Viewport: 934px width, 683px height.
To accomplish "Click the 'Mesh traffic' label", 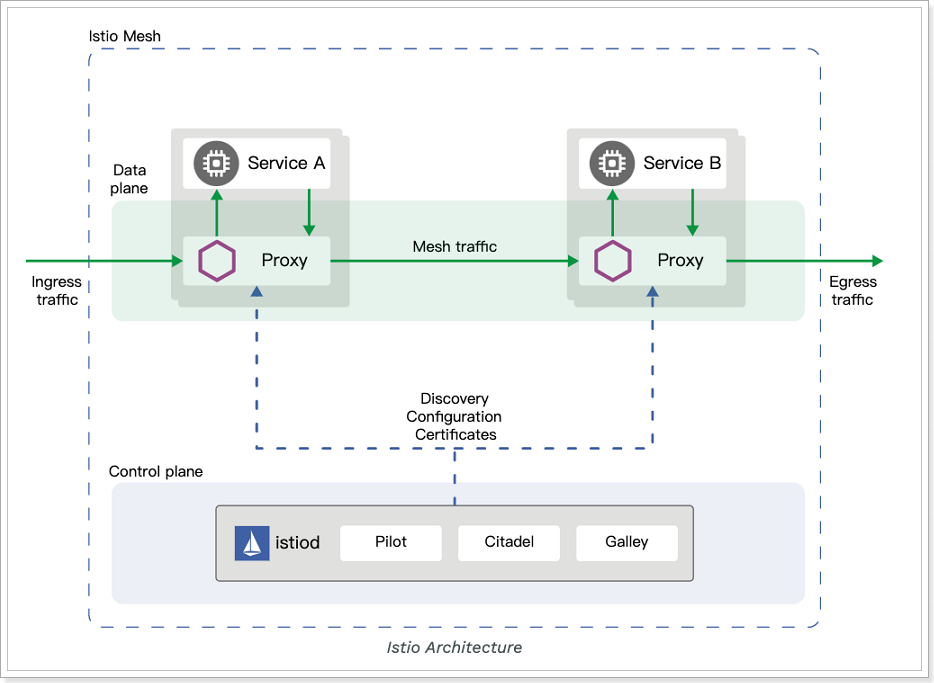I will 454,247.
